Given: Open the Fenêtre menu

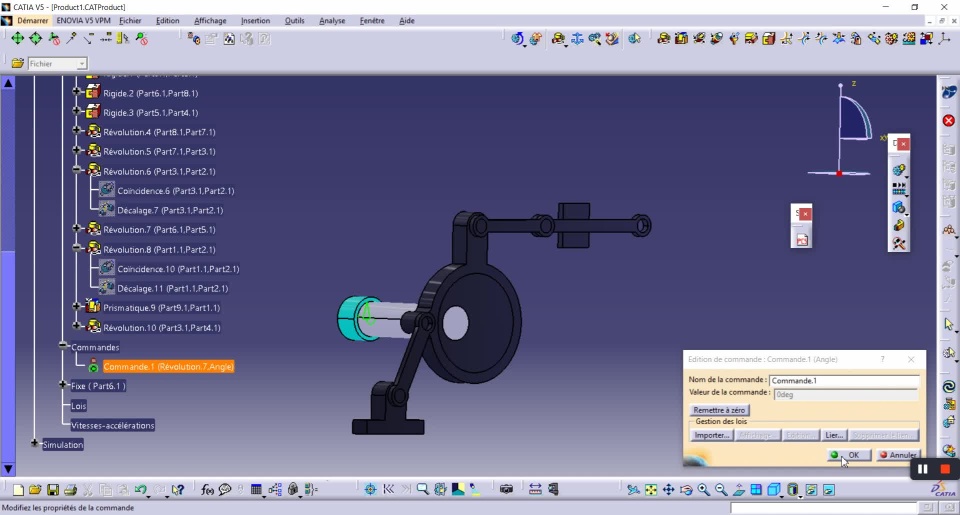Looking at the screenshot, I should tap(372, 20).
